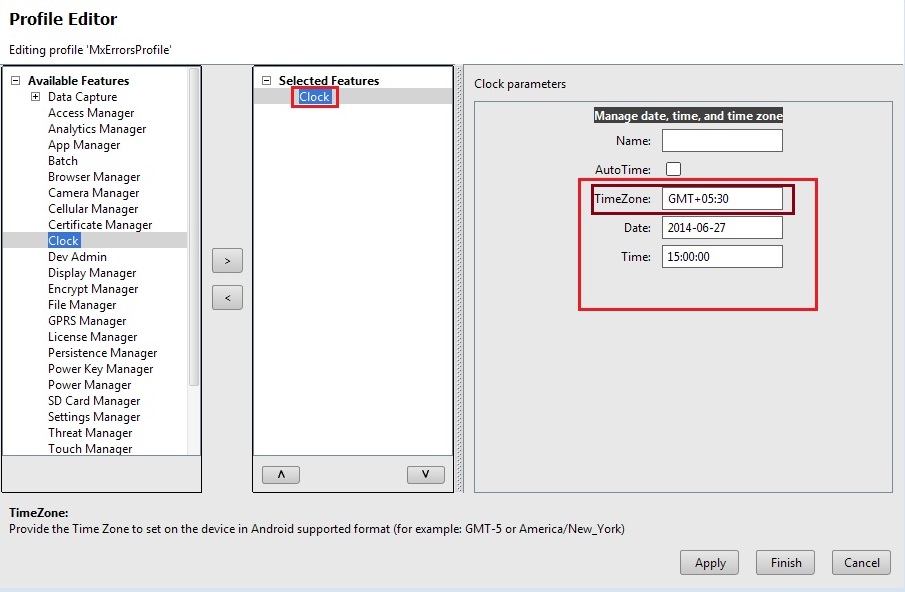
Task: Pick Threat Manager from available features
Action: coord(90,433)
